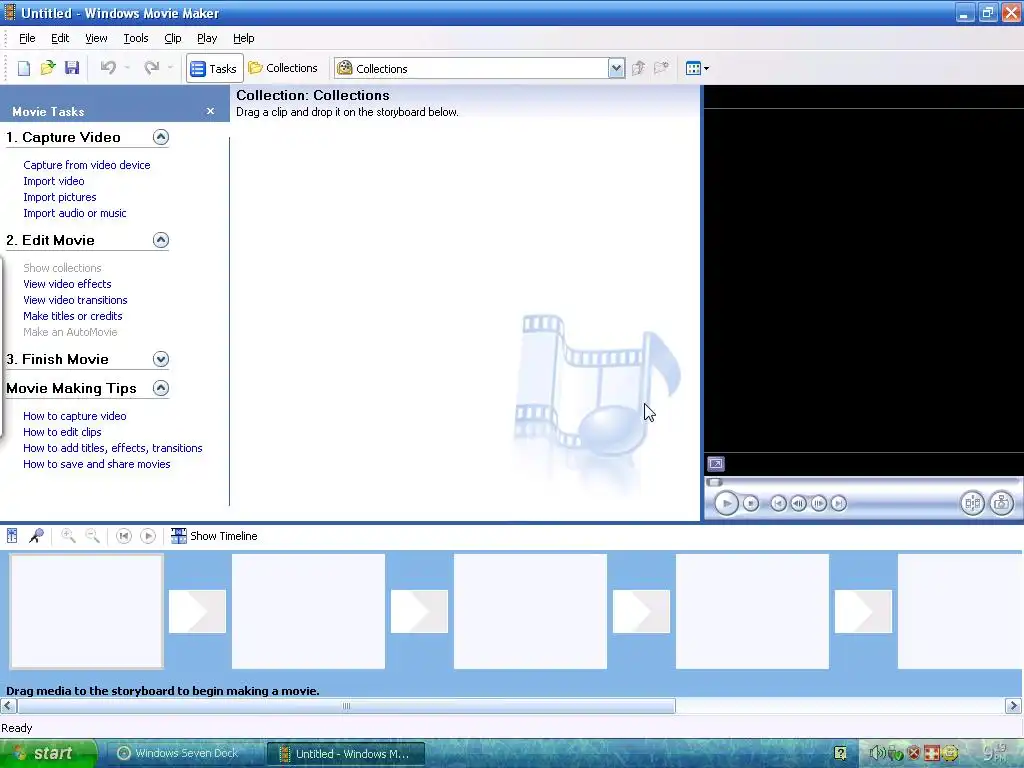Play the storyboard
Viewport: 1024px width, 768px height.
point(148,536)
